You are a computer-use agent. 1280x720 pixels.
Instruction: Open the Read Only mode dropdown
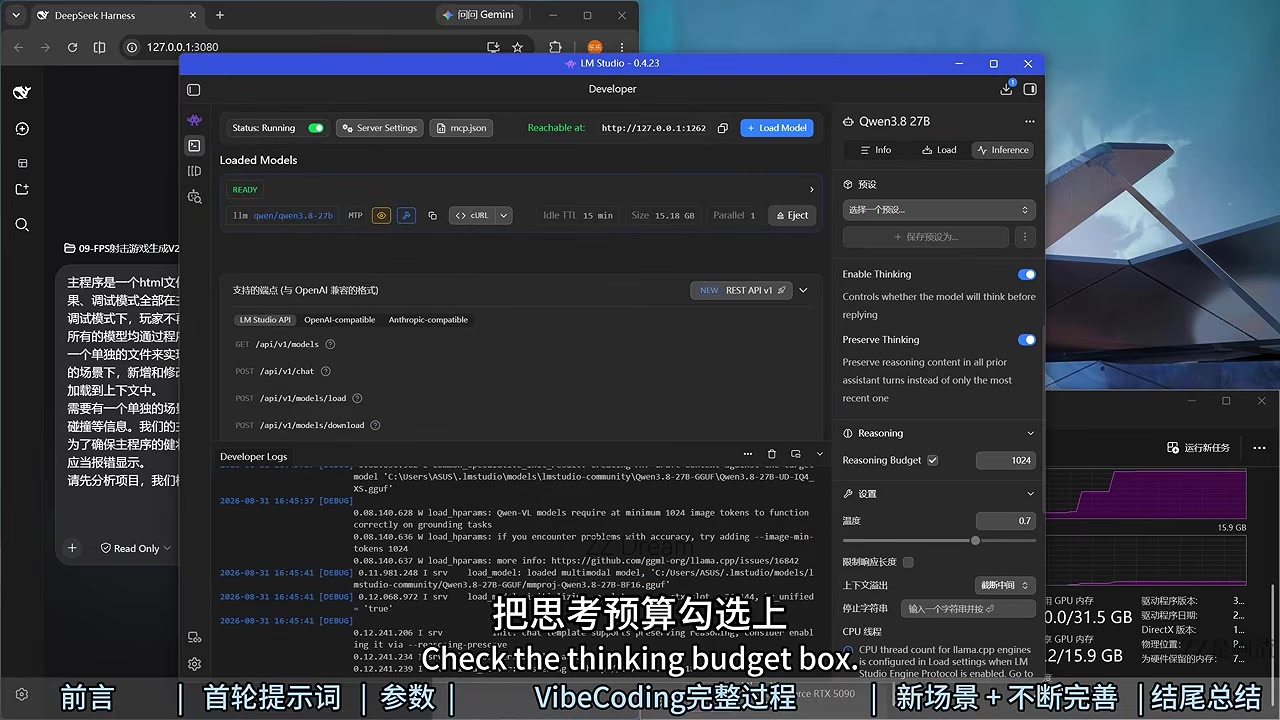point(136,548)
